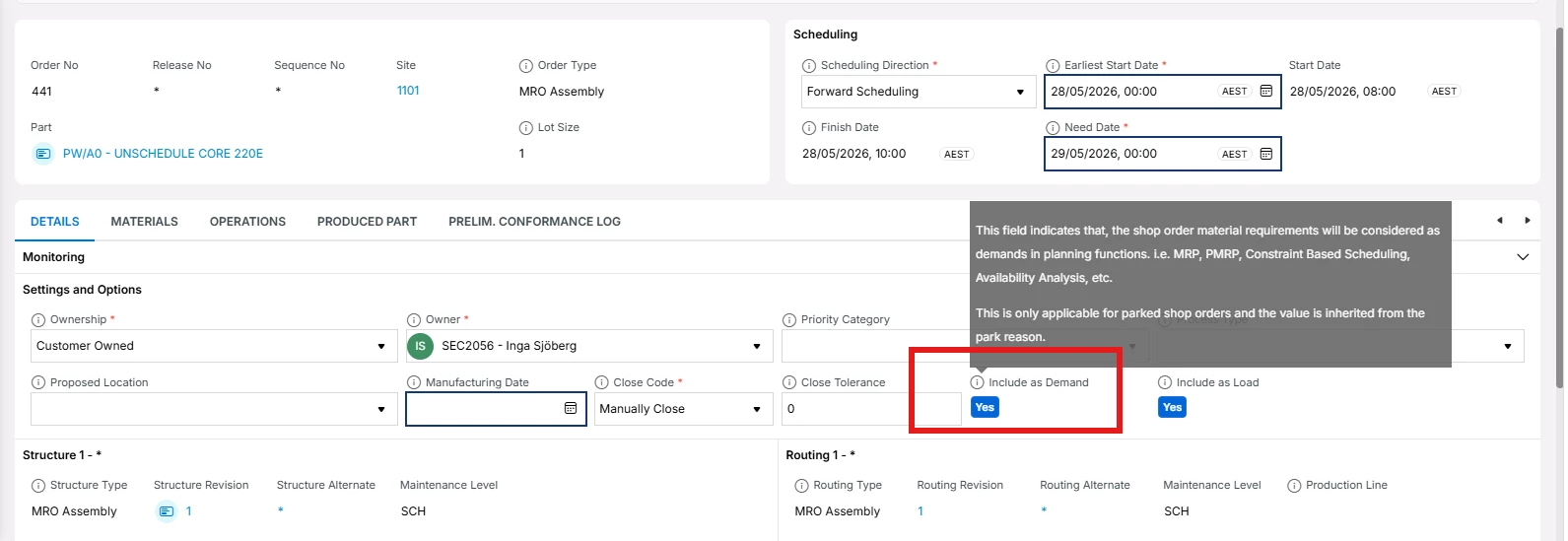This screenshot has height=541, width=1568.
Task: Click the IS owner avatar badge
Action: pyautogui.click(x=420, y=346)
